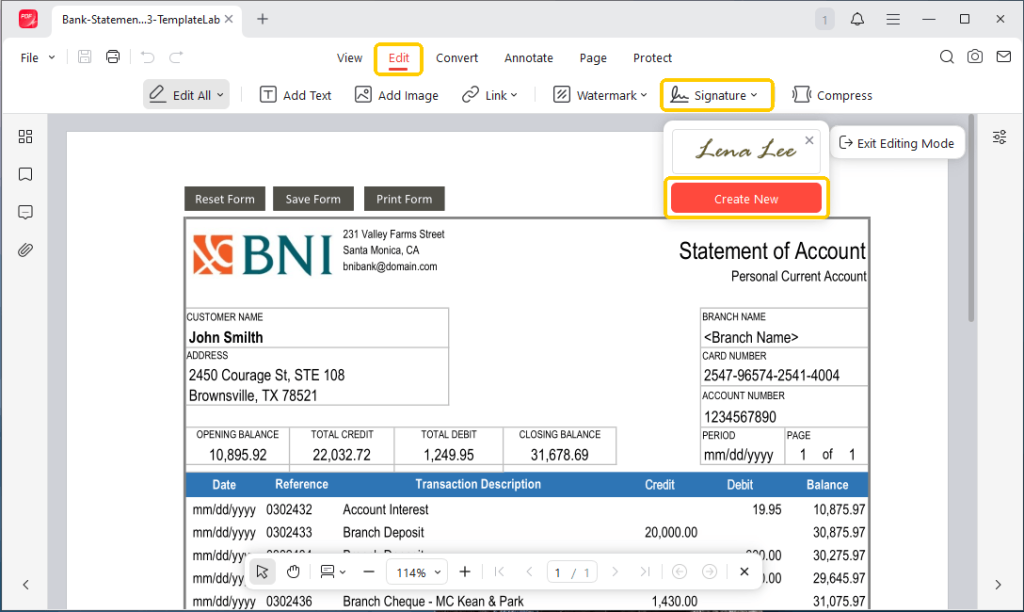Image resolution: width=1024 pixels, height=612 pixels.
Task: Click the Compress tool
Action: point(832,95)
